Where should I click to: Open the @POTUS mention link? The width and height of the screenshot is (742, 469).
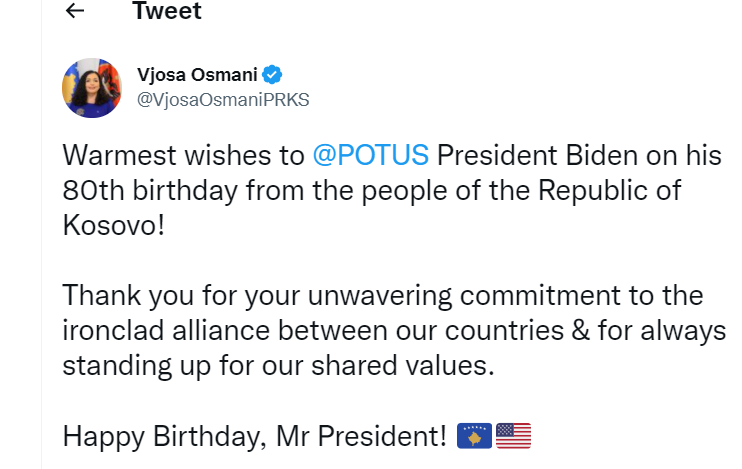tap(370, 156)
